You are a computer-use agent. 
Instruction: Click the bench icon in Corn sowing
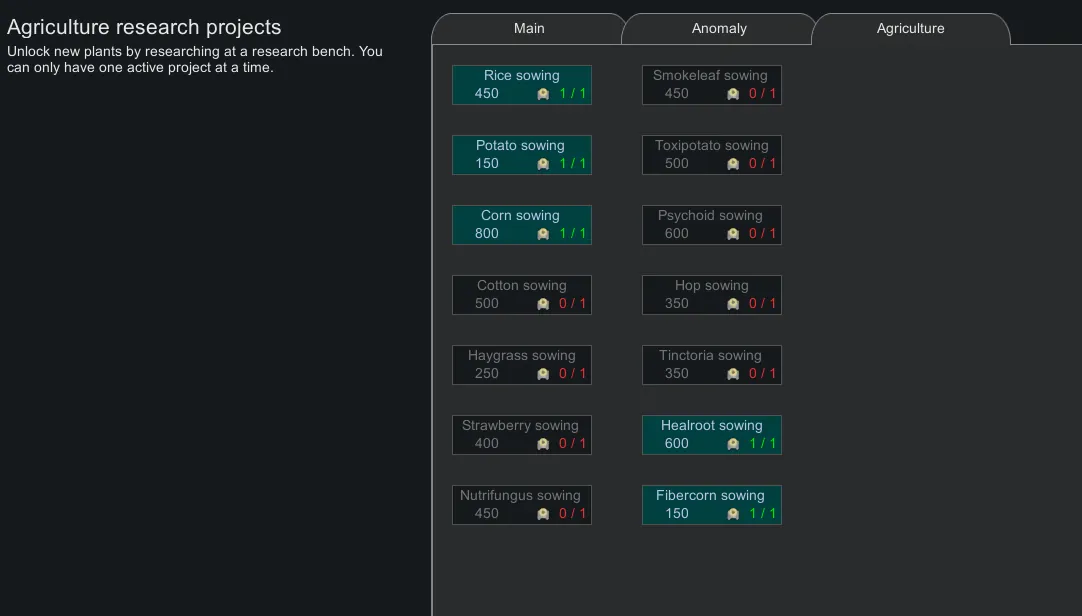click(543, 234)
